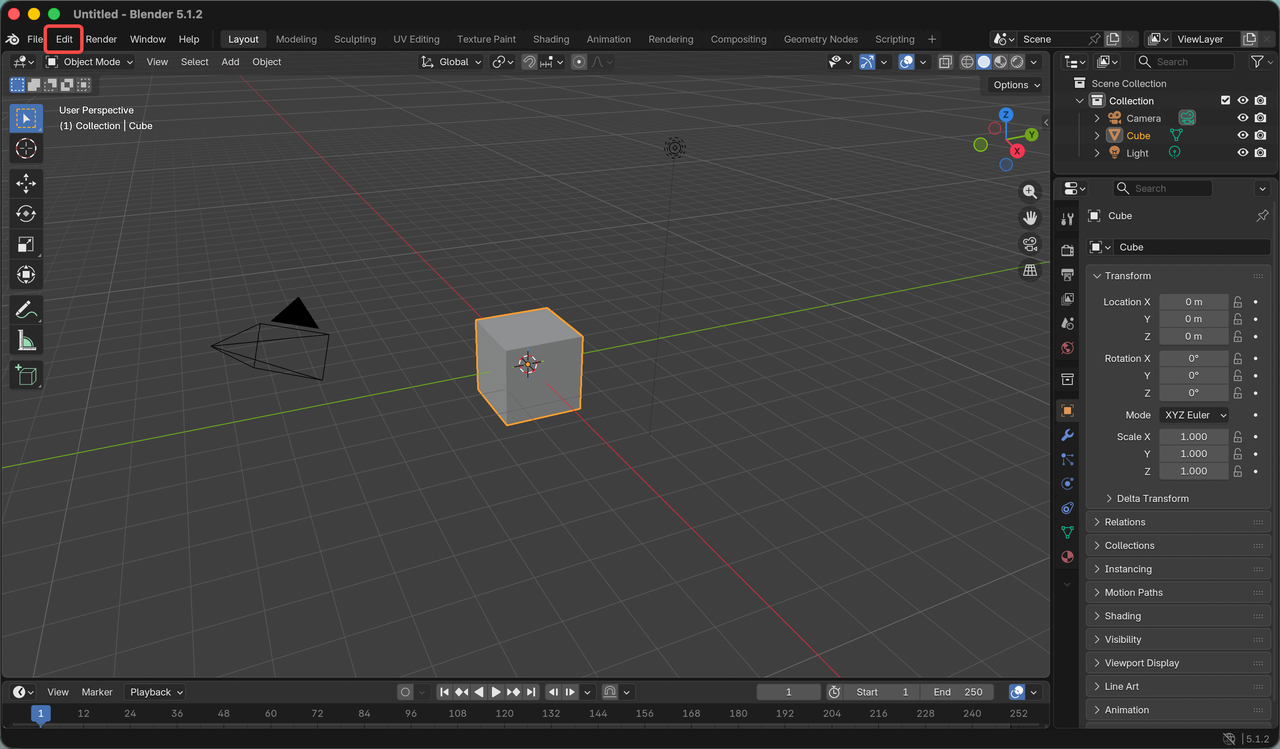Toggle proportional editing button
The width and height of the screenshot is (1280, 749).
579,62
